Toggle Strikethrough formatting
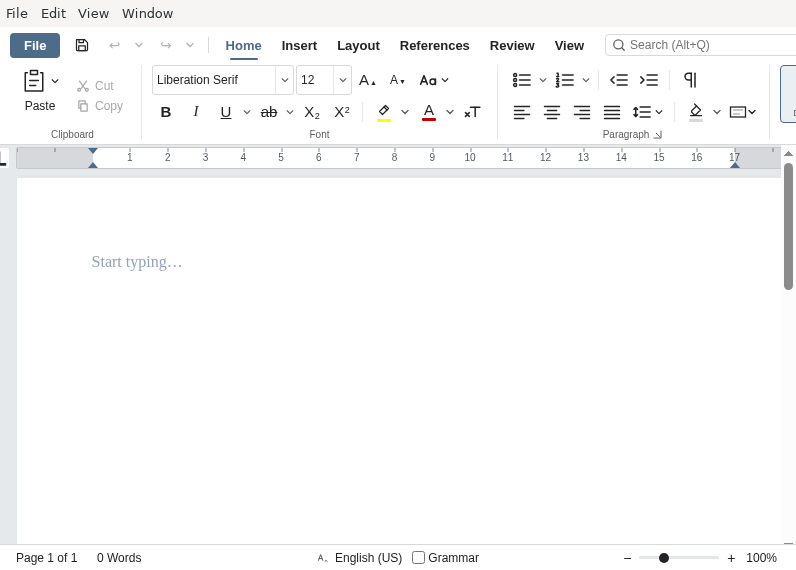Image resolution: width=796 pixels, height=570 pixels. pyautogui.click(x=269, y=112)
